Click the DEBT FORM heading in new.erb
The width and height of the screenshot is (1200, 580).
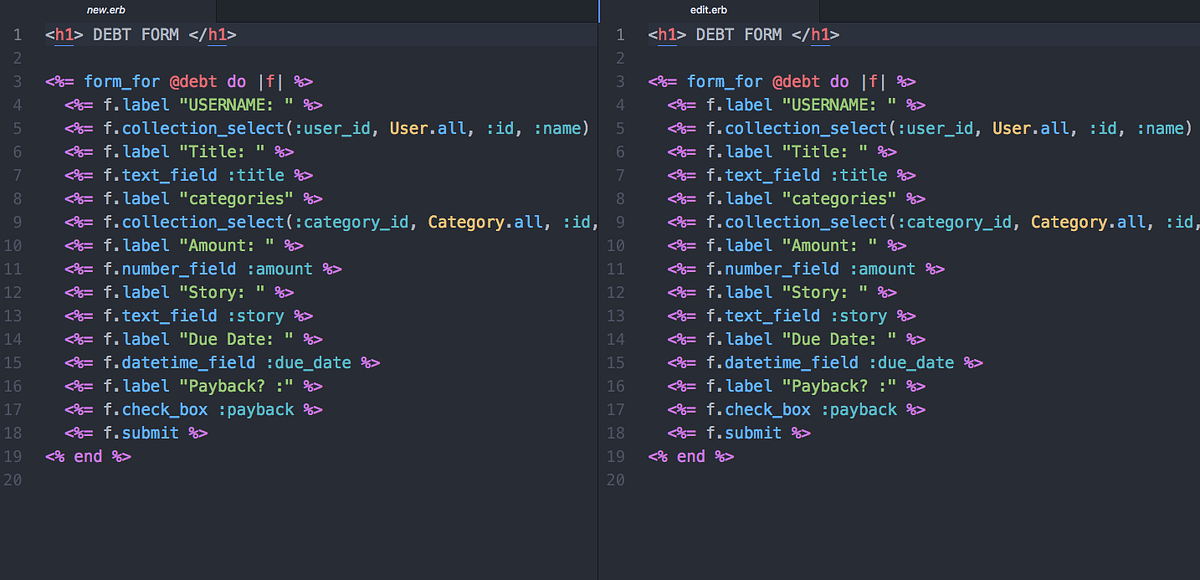coord(135,34)
